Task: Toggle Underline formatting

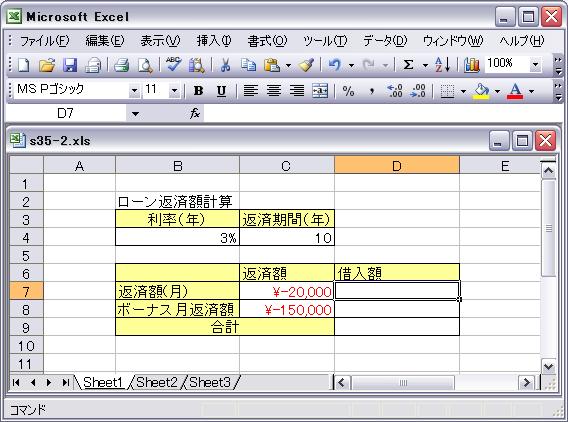Action: pyautogui.click(x=221, y=91)
